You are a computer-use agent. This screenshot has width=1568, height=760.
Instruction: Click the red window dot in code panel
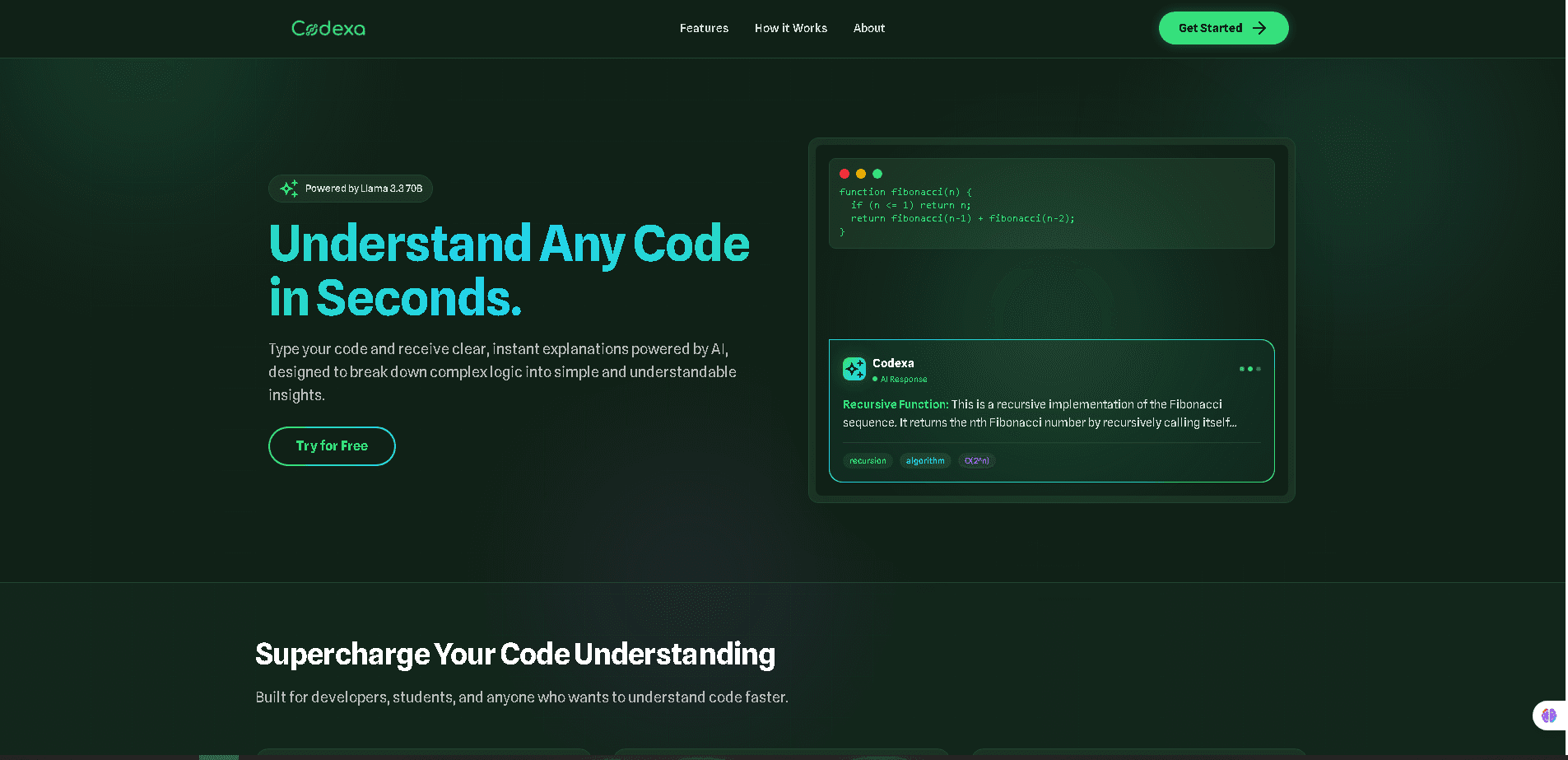click(844, 174)
